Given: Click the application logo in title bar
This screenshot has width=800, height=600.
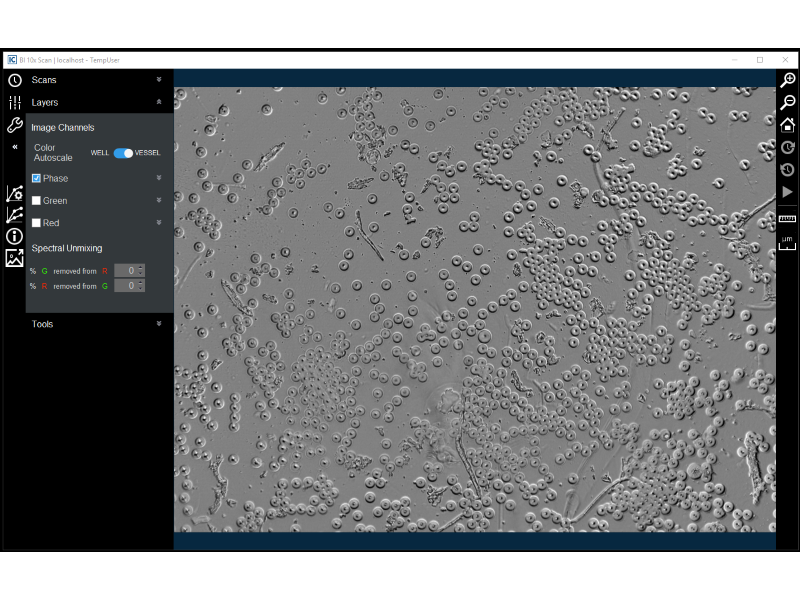Looking at the screenshot, I should [x=12, y=60].
